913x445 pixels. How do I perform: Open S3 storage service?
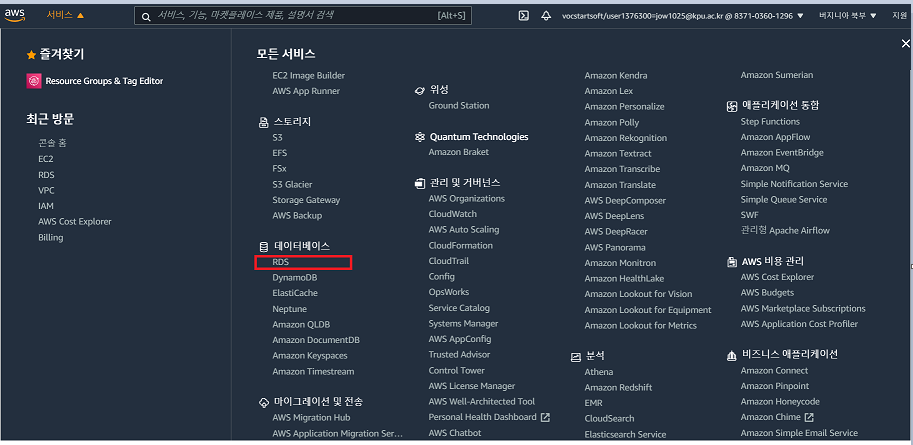click(x=277, y=137)
